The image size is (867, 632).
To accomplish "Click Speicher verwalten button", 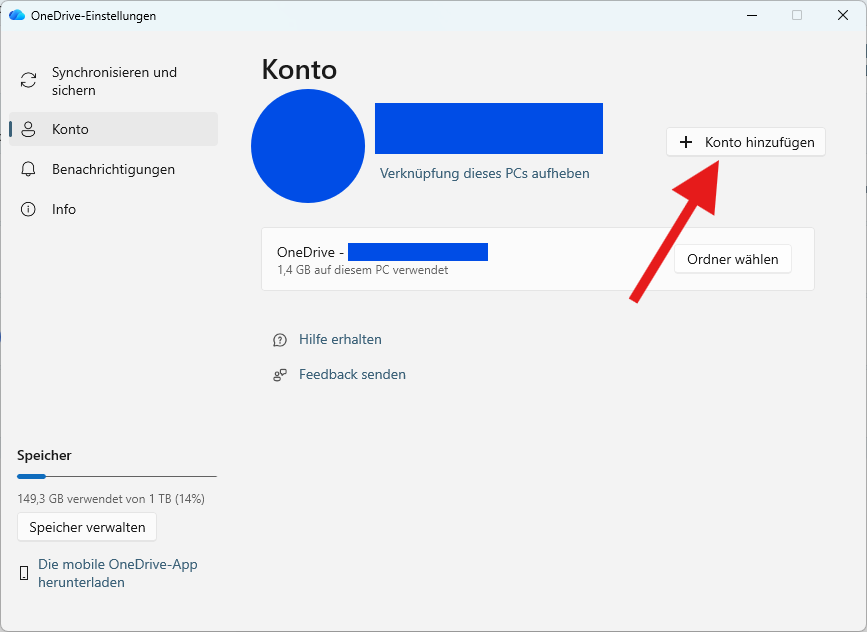I will point(87,527).
